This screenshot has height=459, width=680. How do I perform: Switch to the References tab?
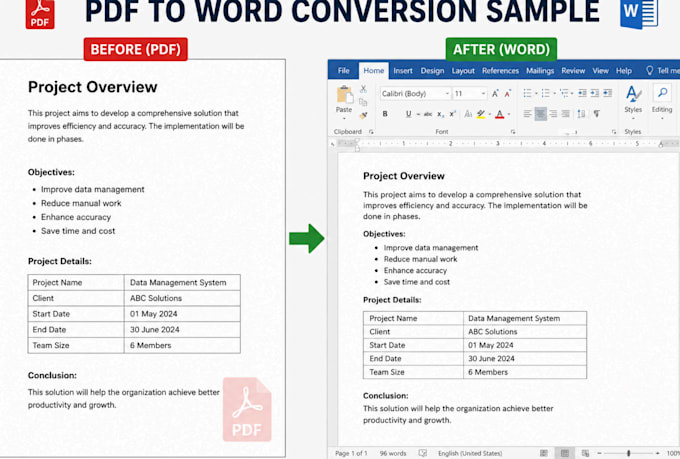click(x=500, y=70)
